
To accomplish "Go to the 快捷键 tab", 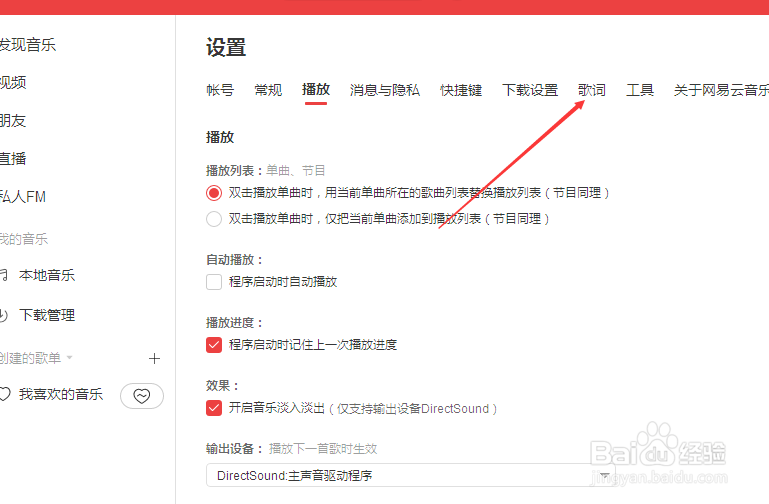I will point(461,90).
